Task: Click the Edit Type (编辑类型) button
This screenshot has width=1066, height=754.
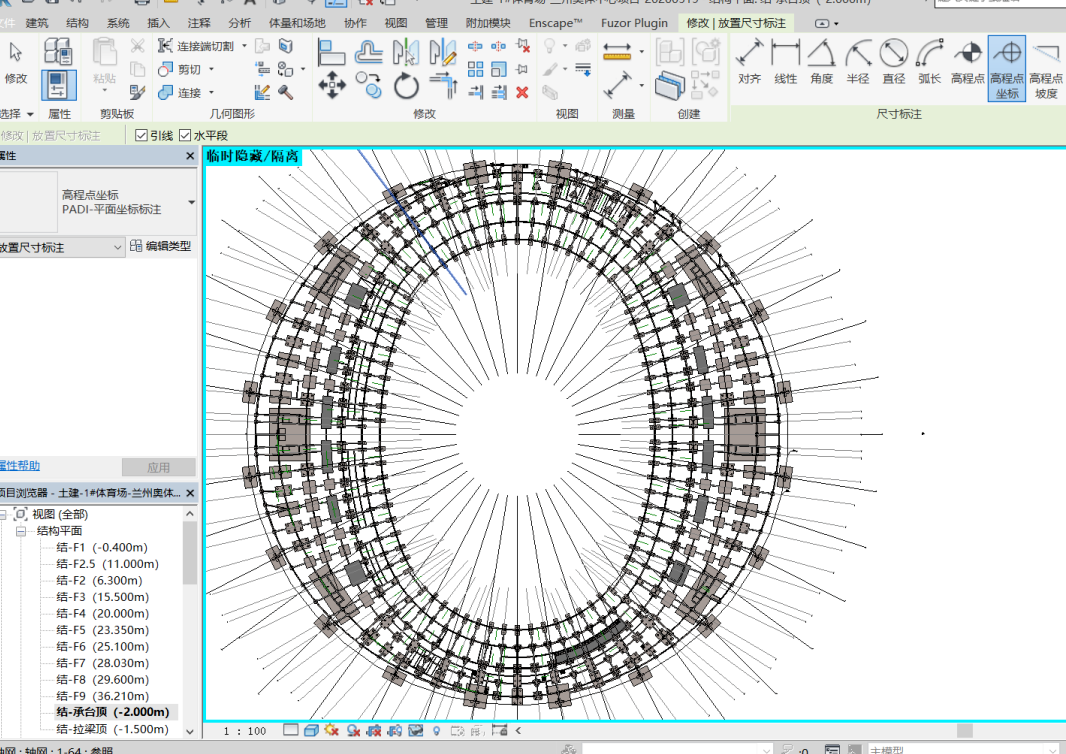Action: tap(161, 246)
